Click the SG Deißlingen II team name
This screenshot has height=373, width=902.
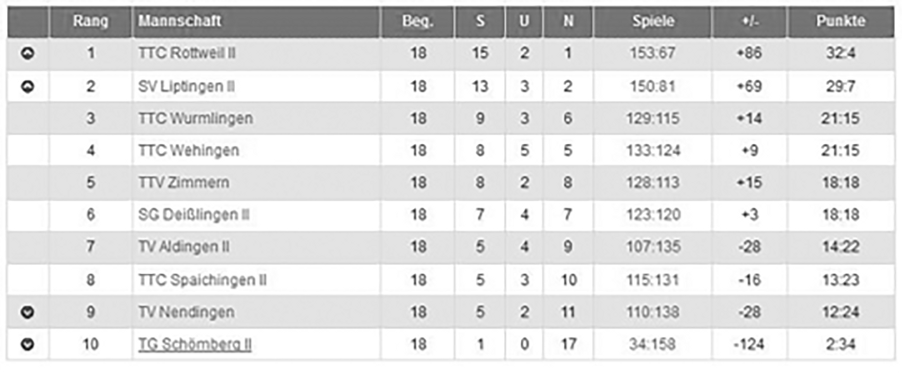[194, 215]
